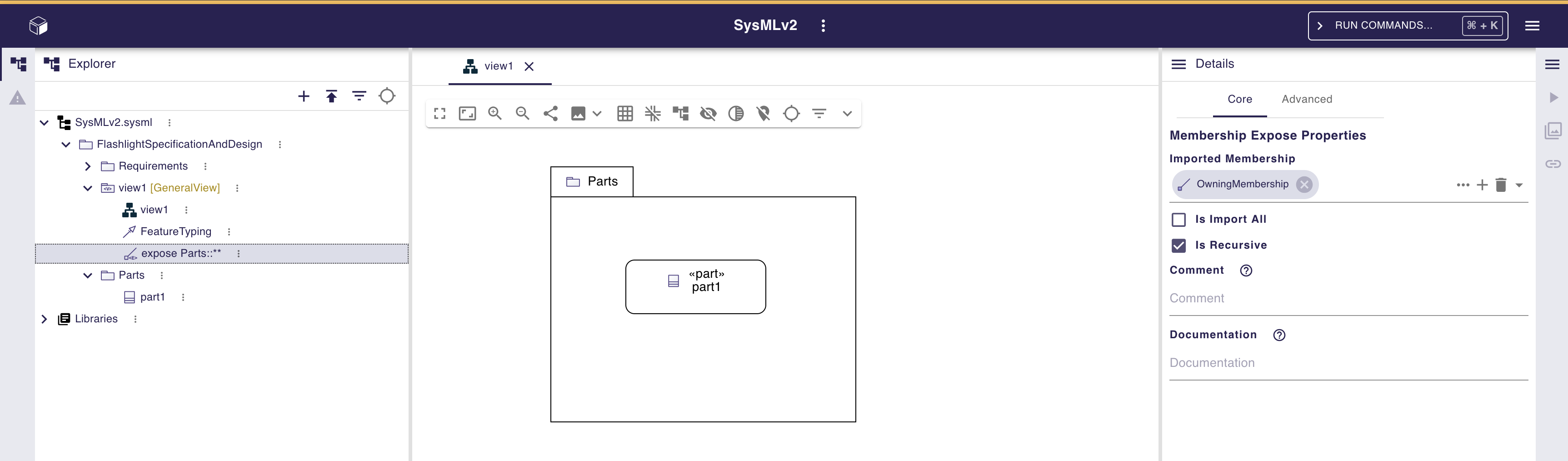Zoom in using the magnifier icon
The height and width of the screenshot is (461, 1568).
(x=495, y=114)
